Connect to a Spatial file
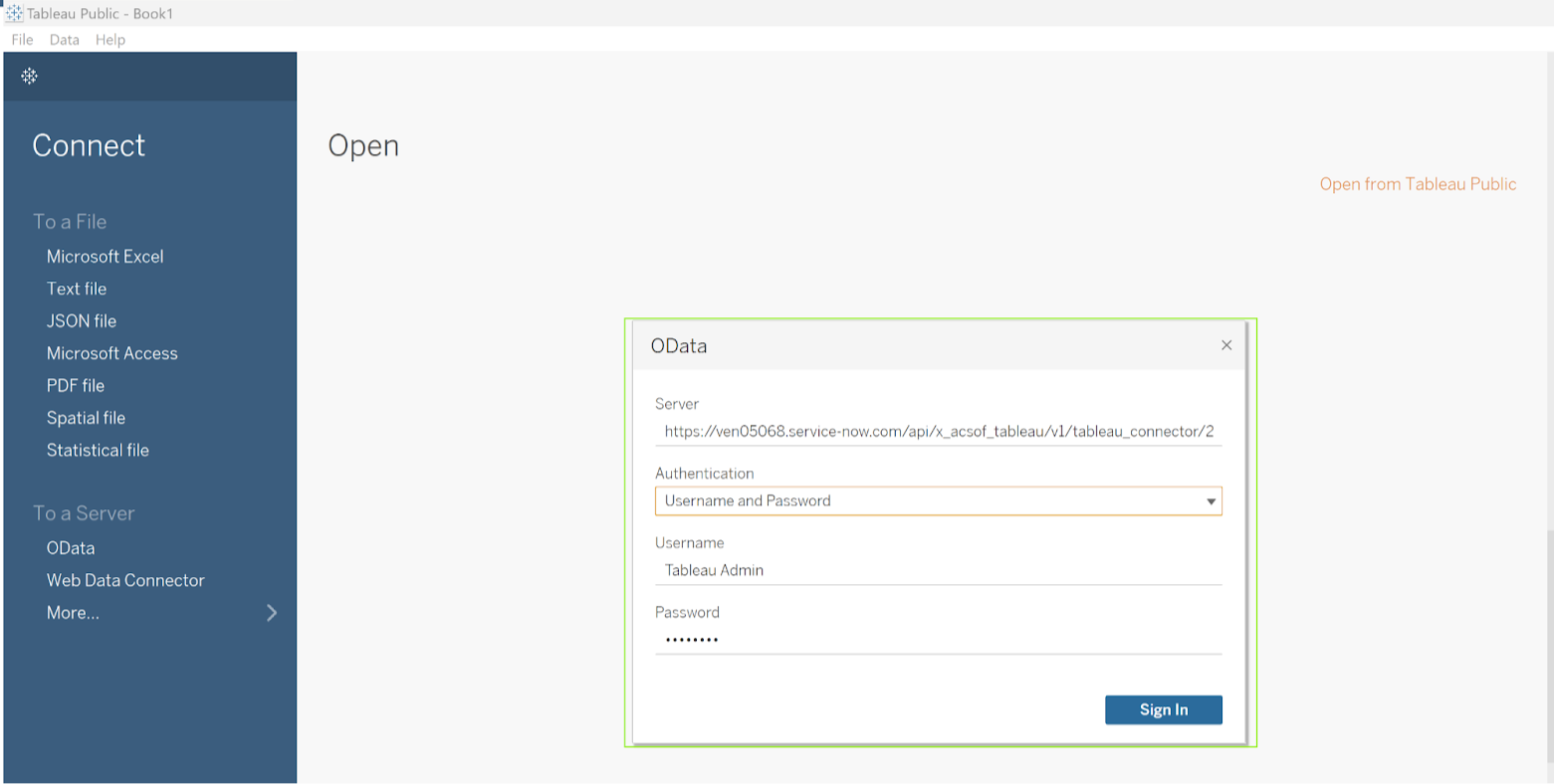1554x784 pixels. [86, 417]
